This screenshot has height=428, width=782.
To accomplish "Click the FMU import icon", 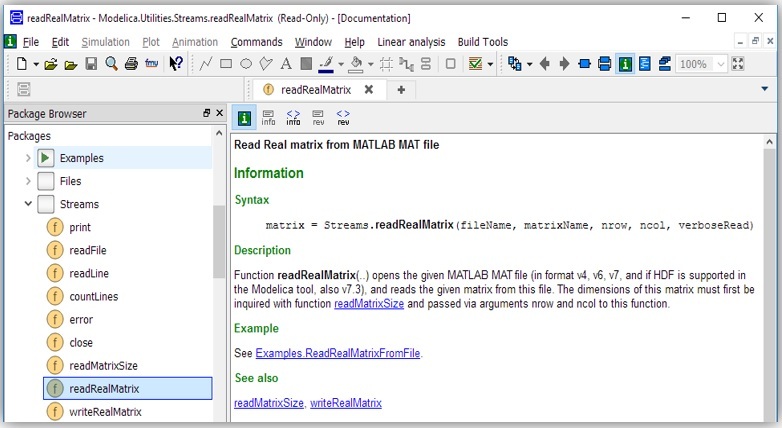I will click(152, 63).
